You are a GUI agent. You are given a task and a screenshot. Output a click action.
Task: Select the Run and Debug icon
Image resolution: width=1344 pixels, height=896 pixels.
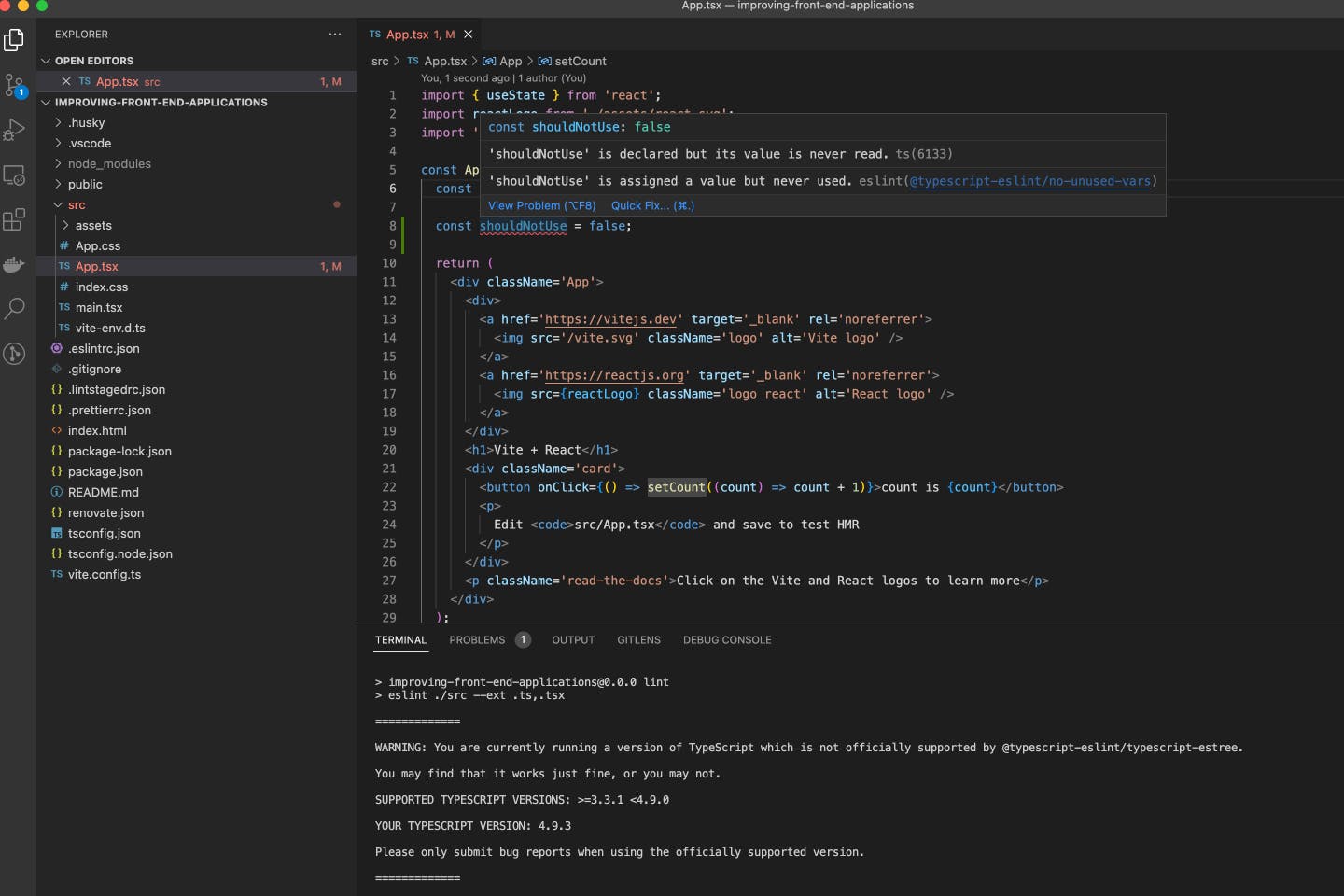[15, 130]
